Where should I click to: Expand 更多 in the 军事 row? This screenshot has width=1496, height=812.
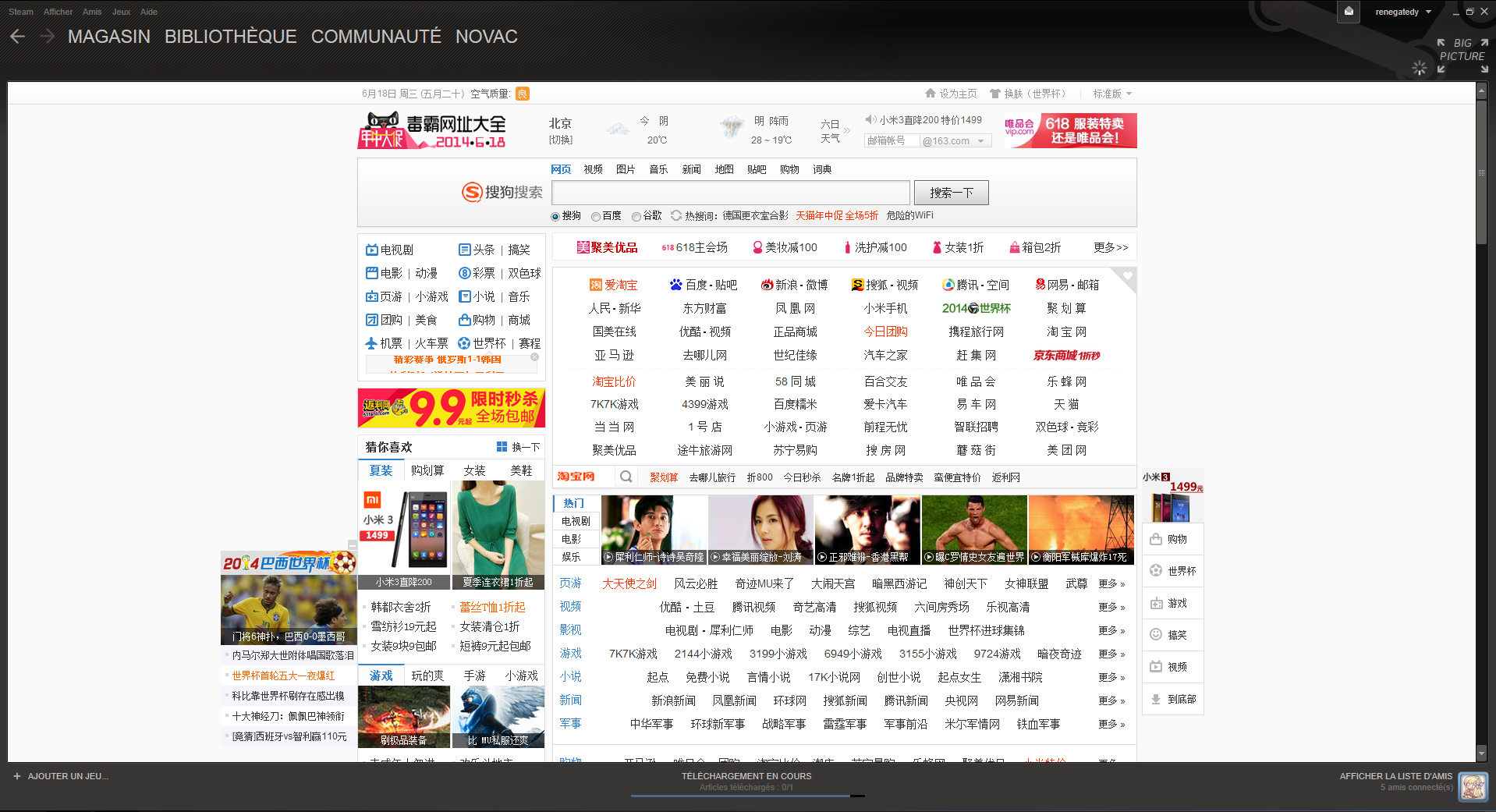point(1111,725)
